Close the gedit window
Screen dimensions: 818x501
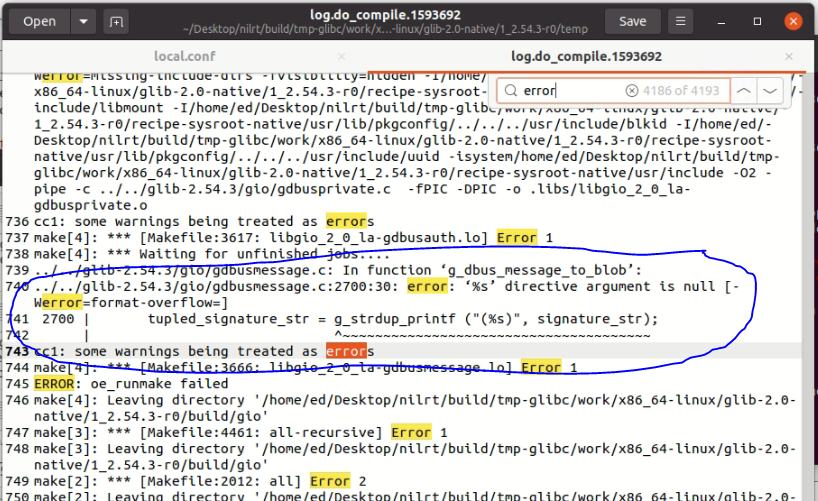(x=793, y=21)
